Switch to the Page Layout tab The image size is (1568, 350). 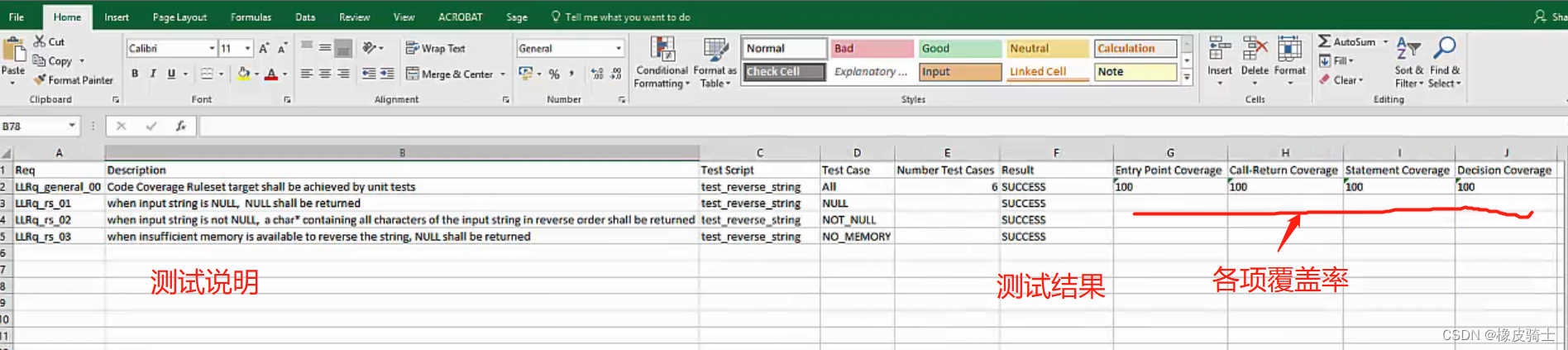click(179, 17)
